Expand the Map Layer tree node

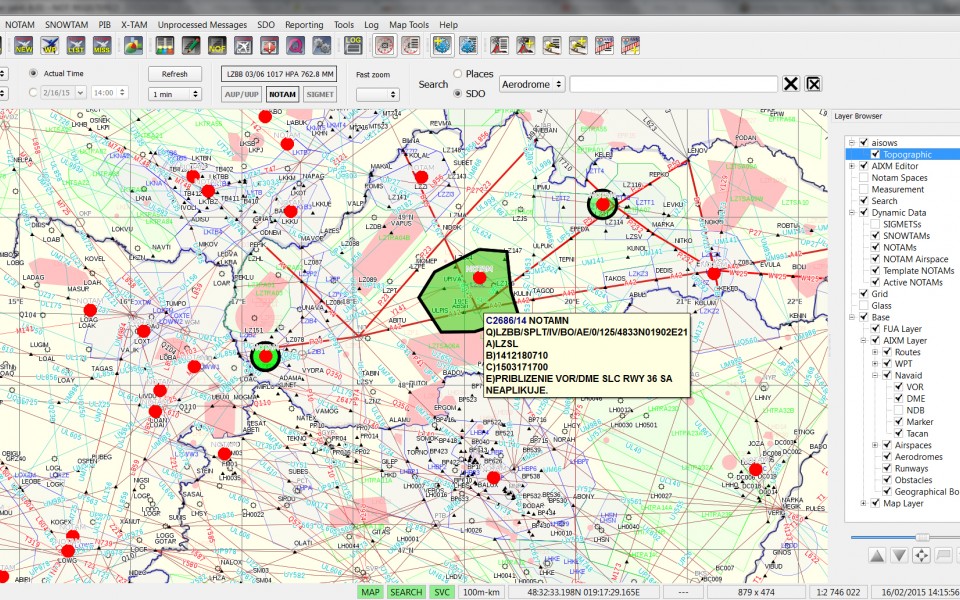(863, 503)
